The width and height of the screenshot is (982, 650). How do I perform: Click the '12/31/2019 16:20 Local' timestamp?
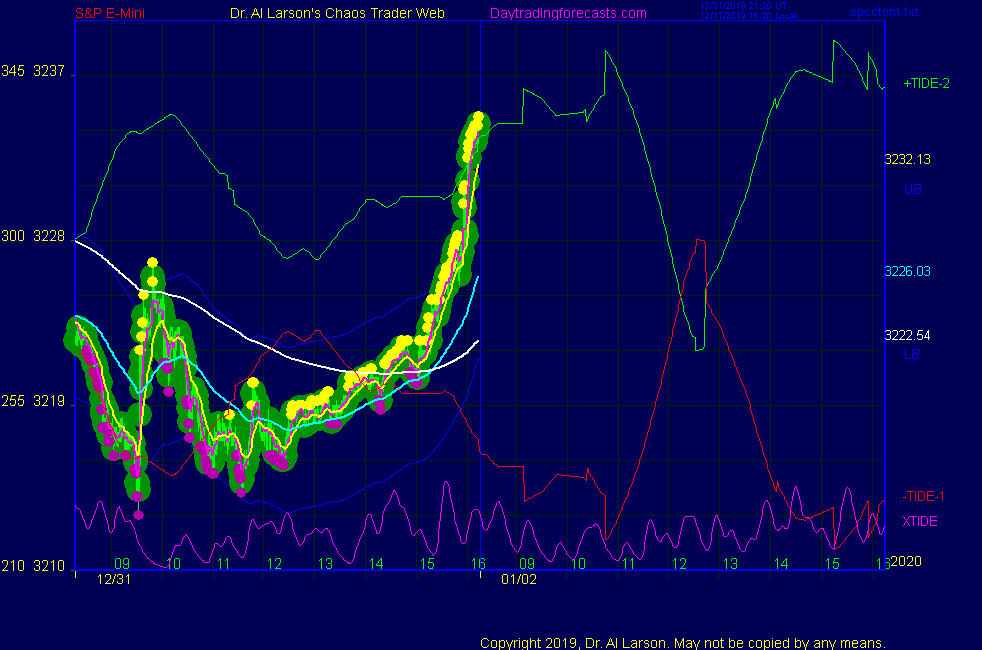748,16
